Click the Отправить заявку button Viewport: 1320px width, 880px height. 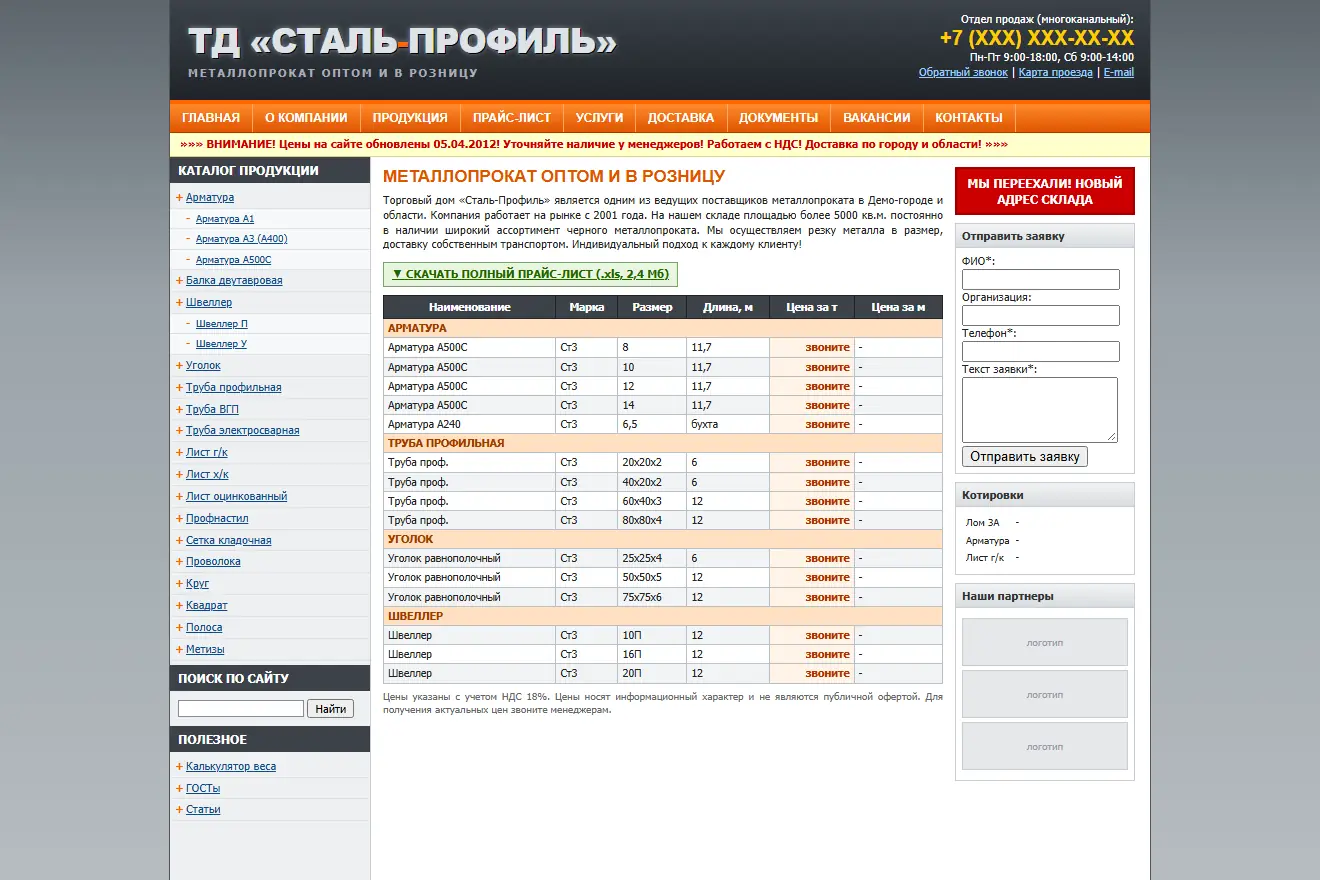(x=1025, y=457)
